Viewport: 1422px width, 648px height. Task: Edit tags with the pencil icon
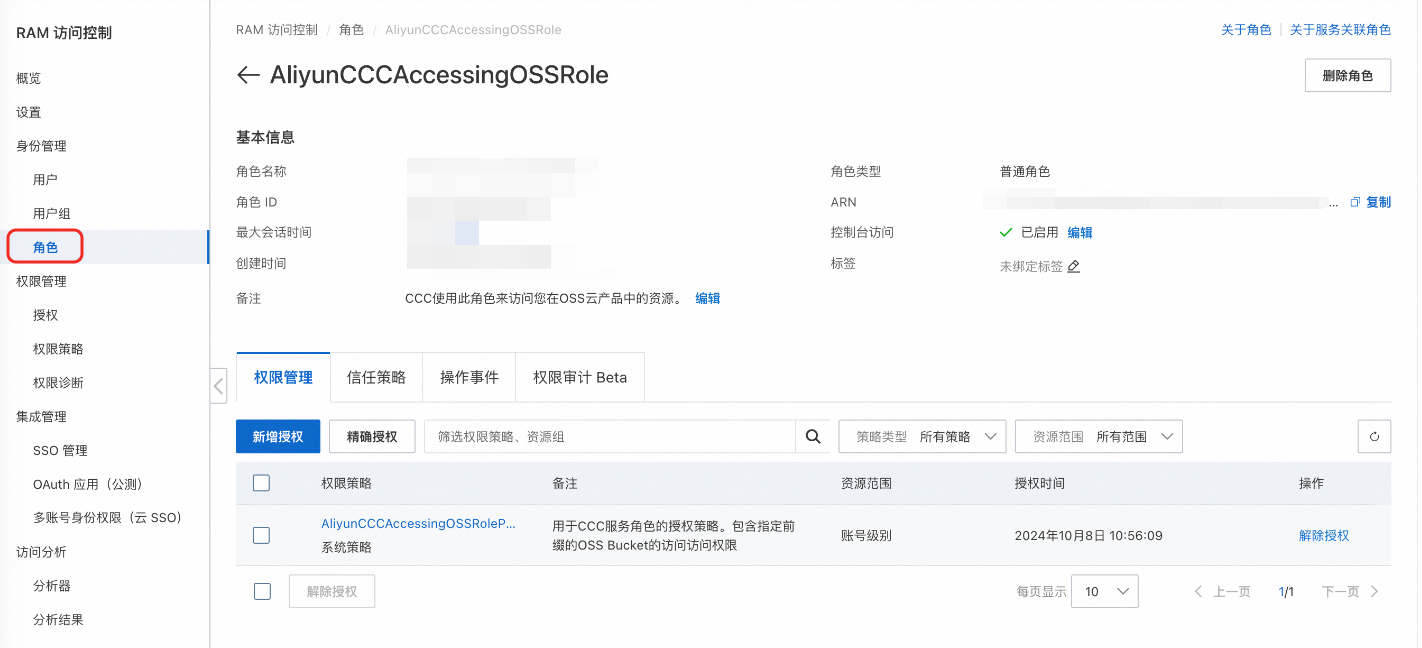click(1073, 267)
